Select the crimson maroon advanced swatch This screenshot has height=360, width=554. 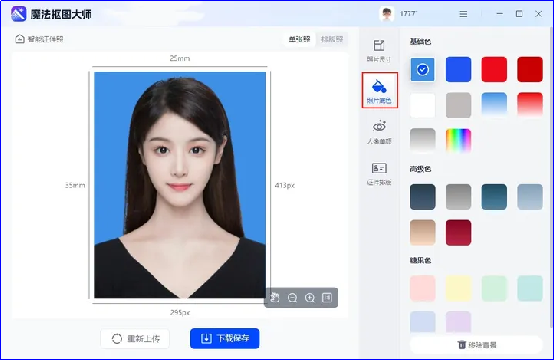(459, 232)
